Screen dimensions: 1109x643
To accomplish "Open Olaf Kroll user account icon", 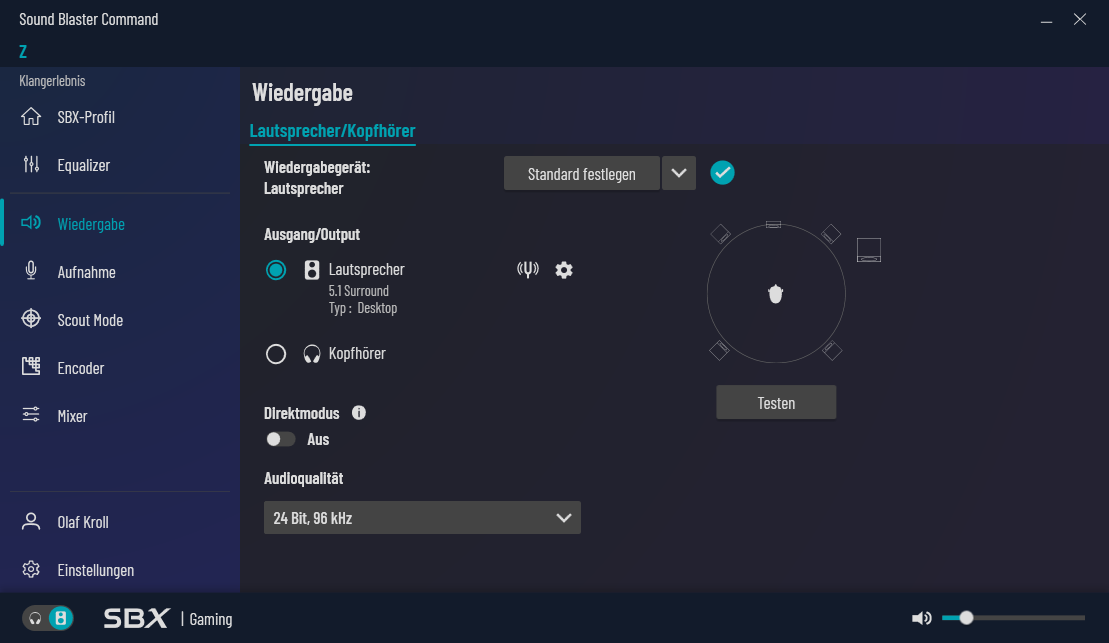I will coord(31,521).
